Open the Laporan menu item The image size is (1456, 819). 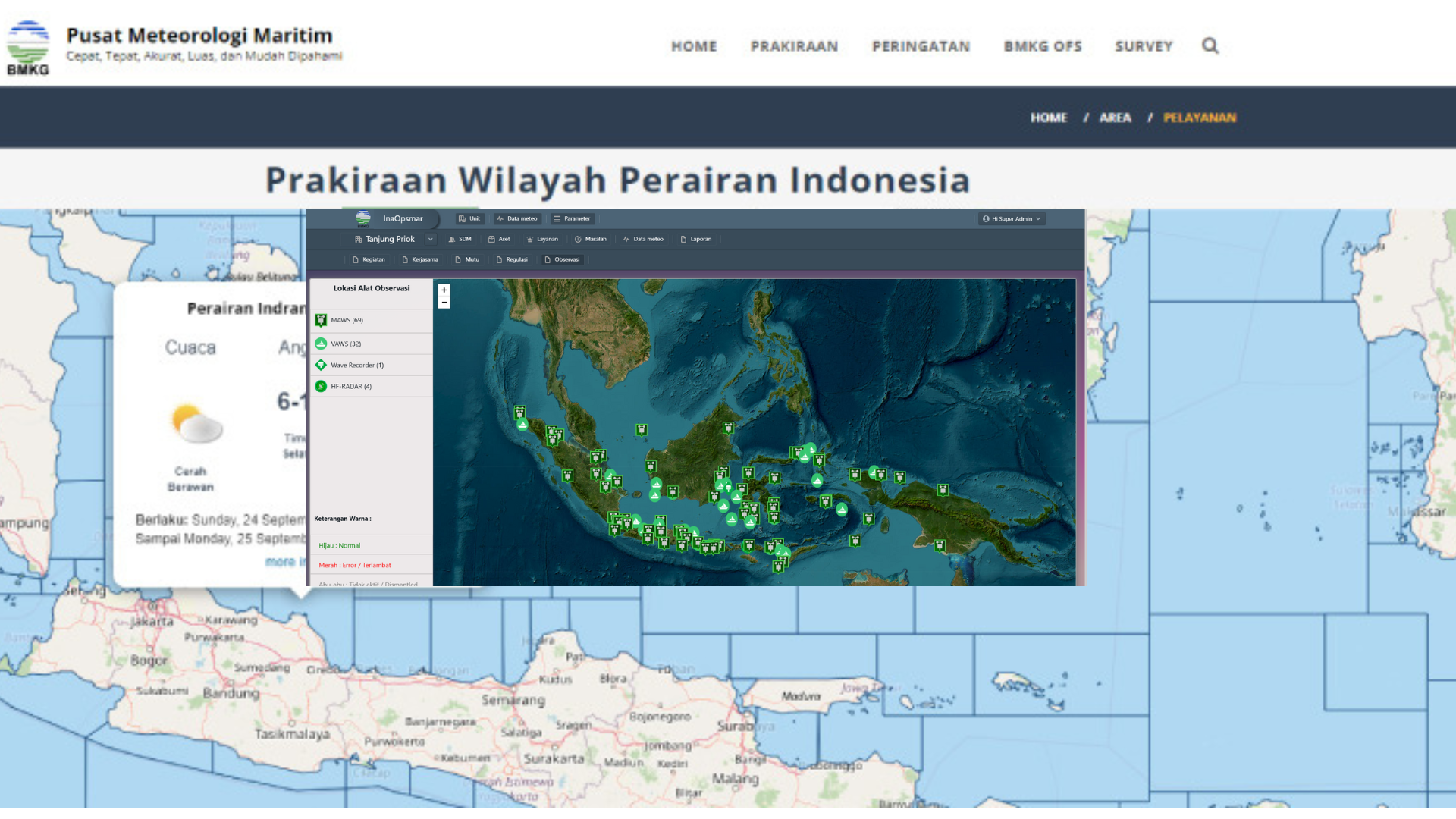[696, 239]
